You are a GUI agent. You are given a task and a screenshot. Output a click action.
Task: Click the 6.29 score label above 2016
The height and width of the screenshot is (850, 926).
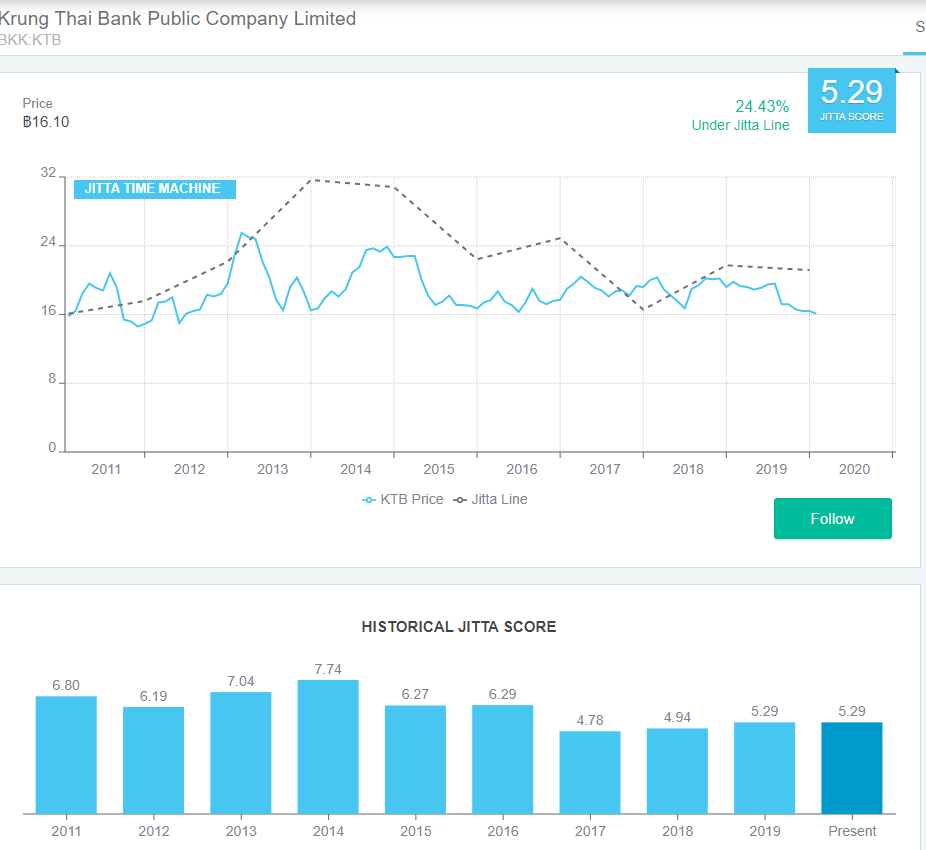(503, 694)
